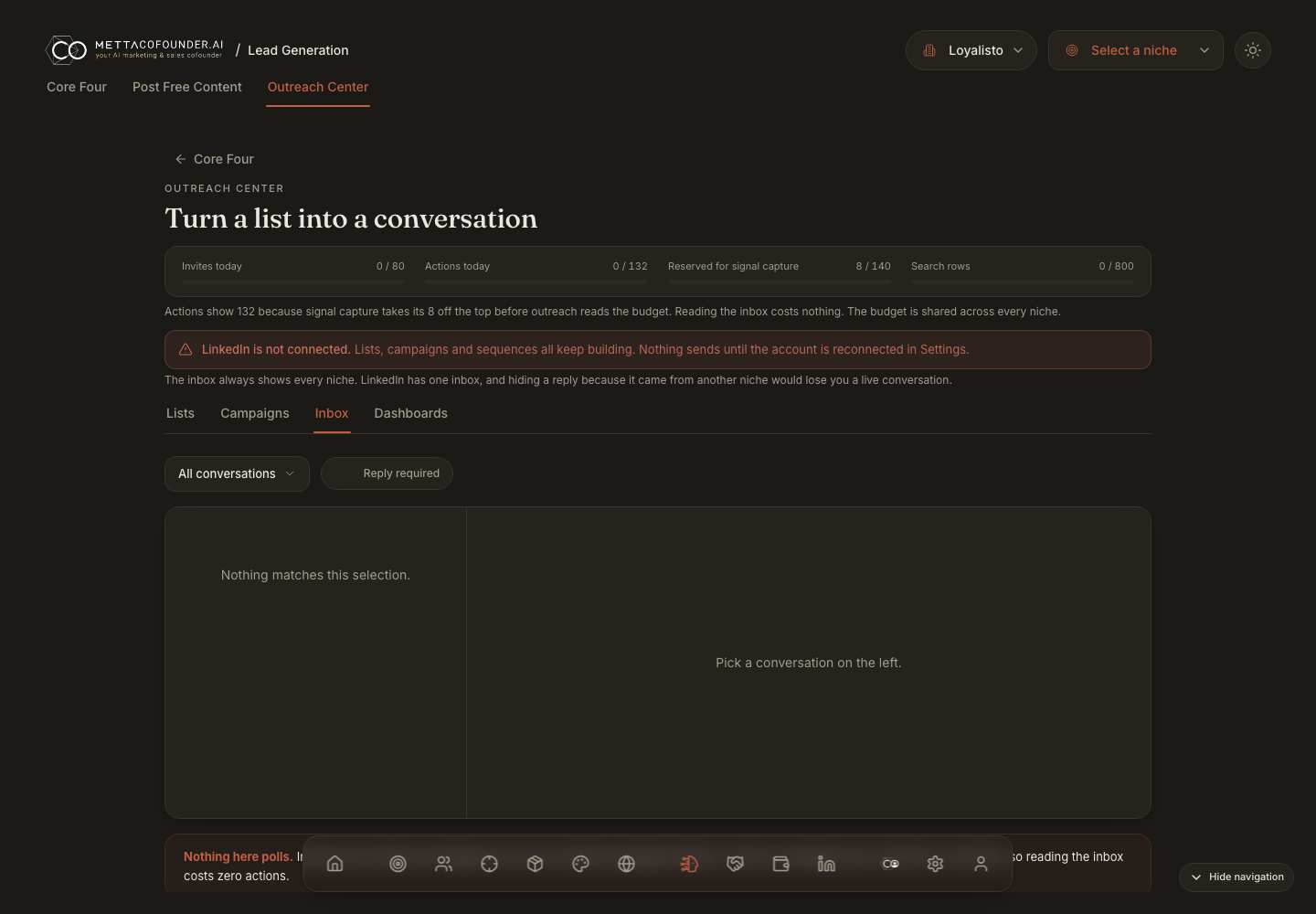Click the building icon next to Loyalisto
This screenshot has width=1316, height=914.
[929, 50]
